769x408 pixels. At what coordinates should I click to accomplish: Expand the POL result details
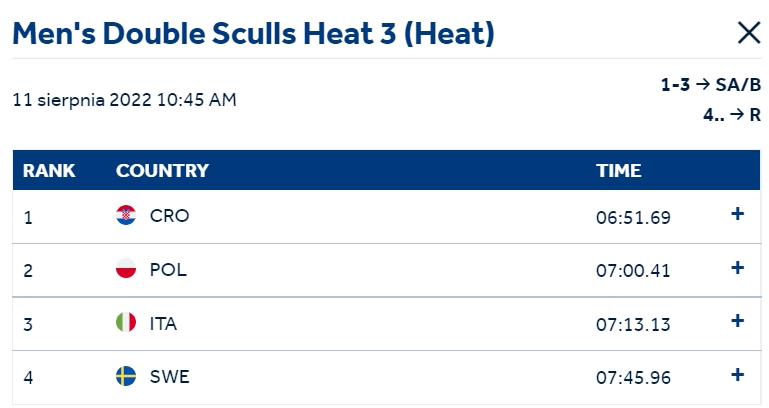pos(737,268)
